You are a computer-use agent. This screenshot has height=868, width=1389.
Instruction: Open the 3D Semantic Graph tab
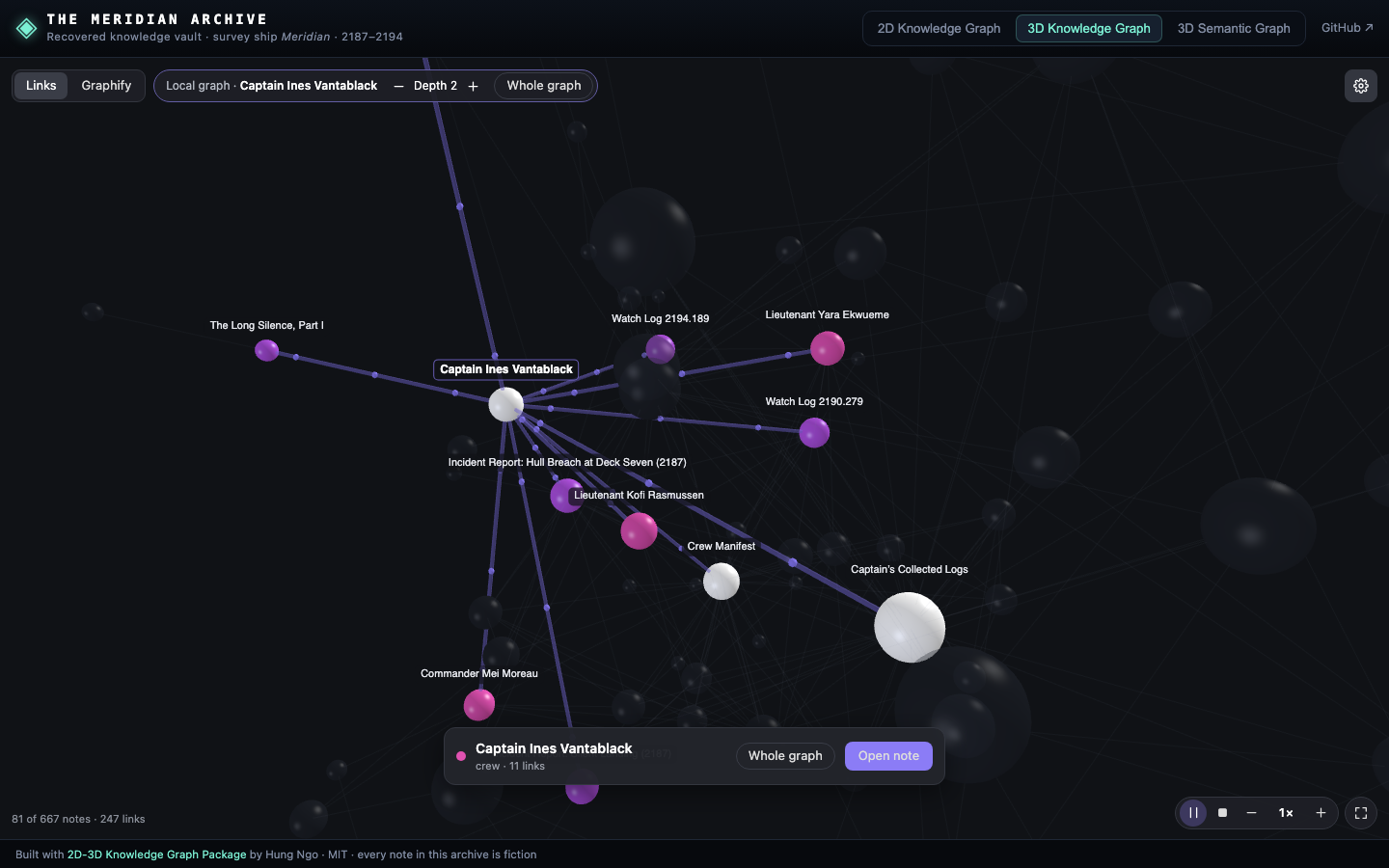coord(1233,28)
